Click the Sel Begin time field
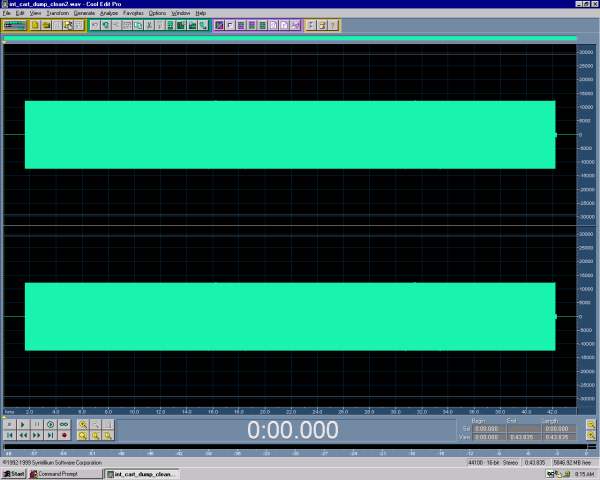Image resolution: width=600 pixels, height=480 pixels. [488, 428]
